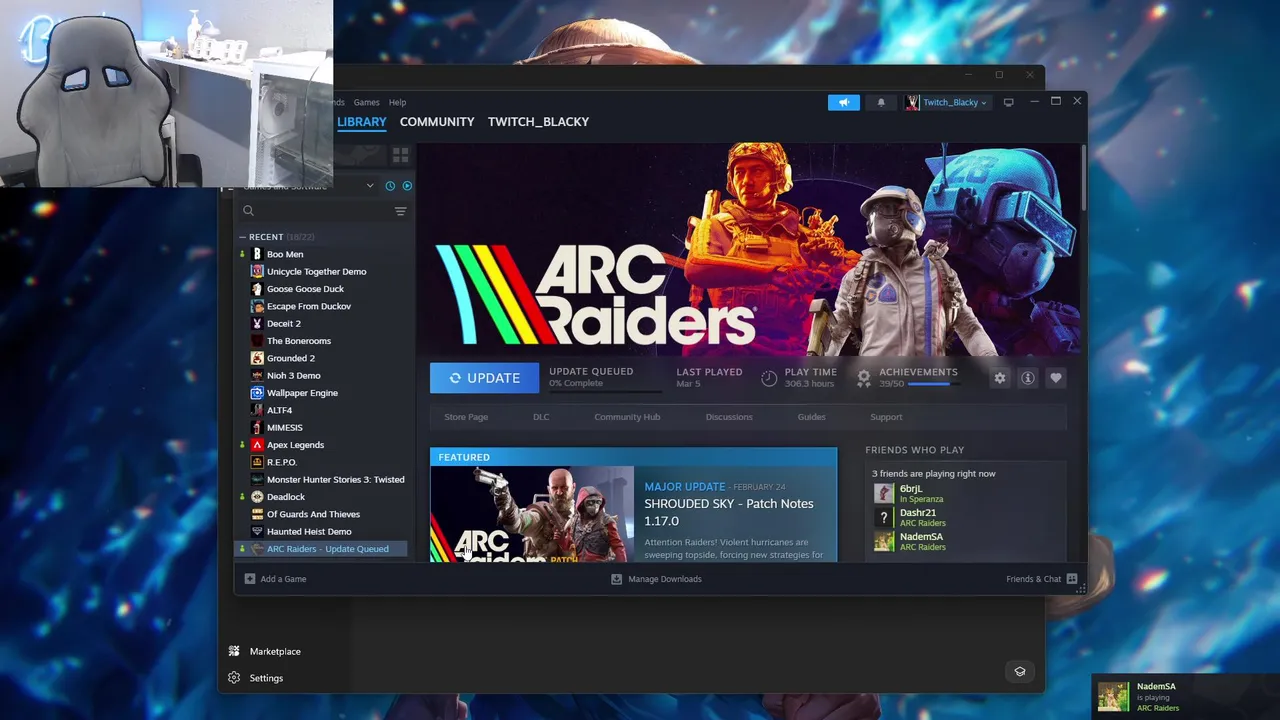
Task: Click Grounded 2 game icon
Action: tap(257, 358)
